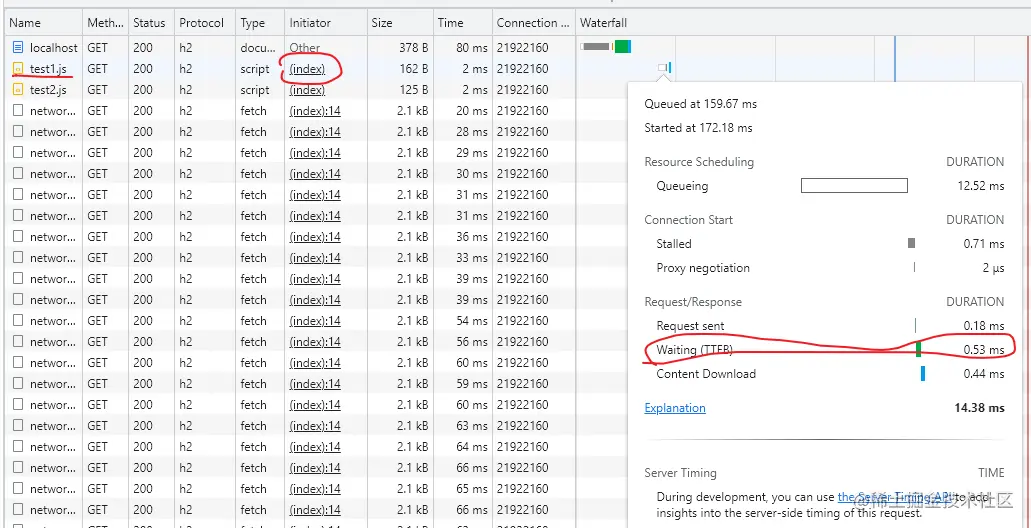
Task: Click the Resource Scheduling heading
Action: pos(699,162)
